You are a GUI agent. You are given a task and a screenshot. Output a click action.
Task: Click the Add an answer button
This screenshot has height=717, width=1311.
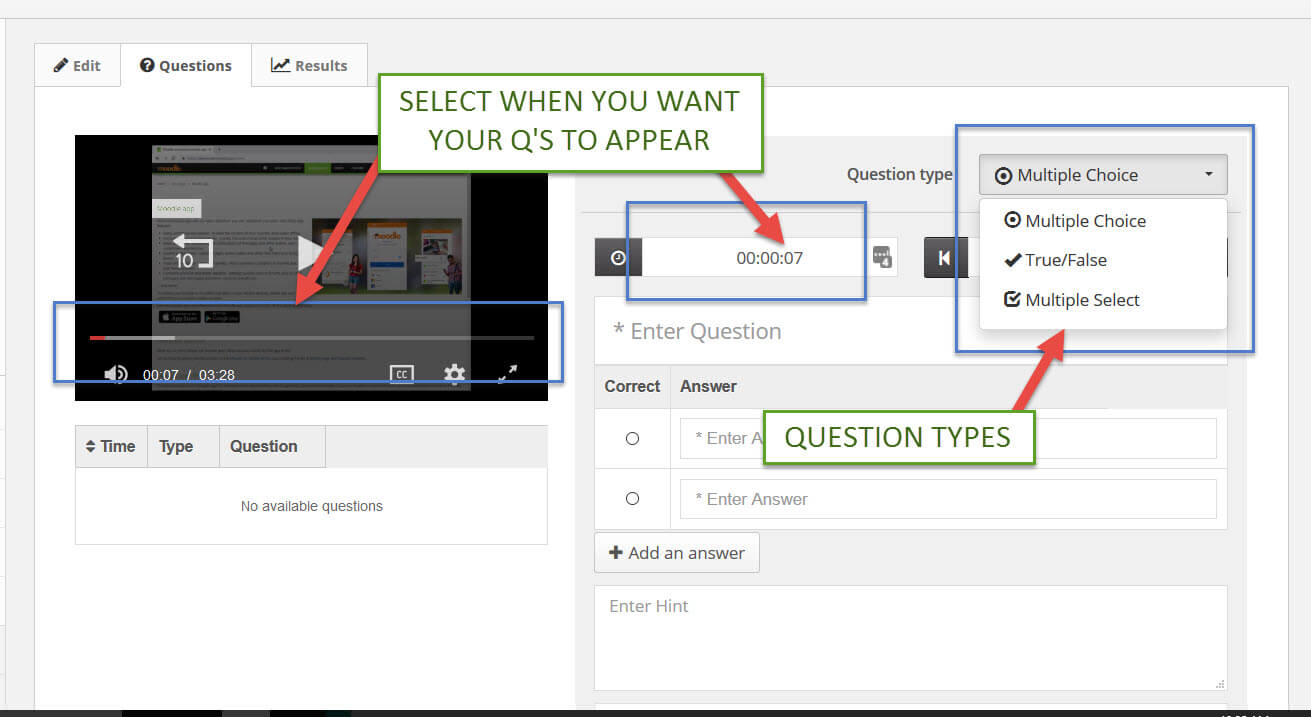(x=676, y=552)
